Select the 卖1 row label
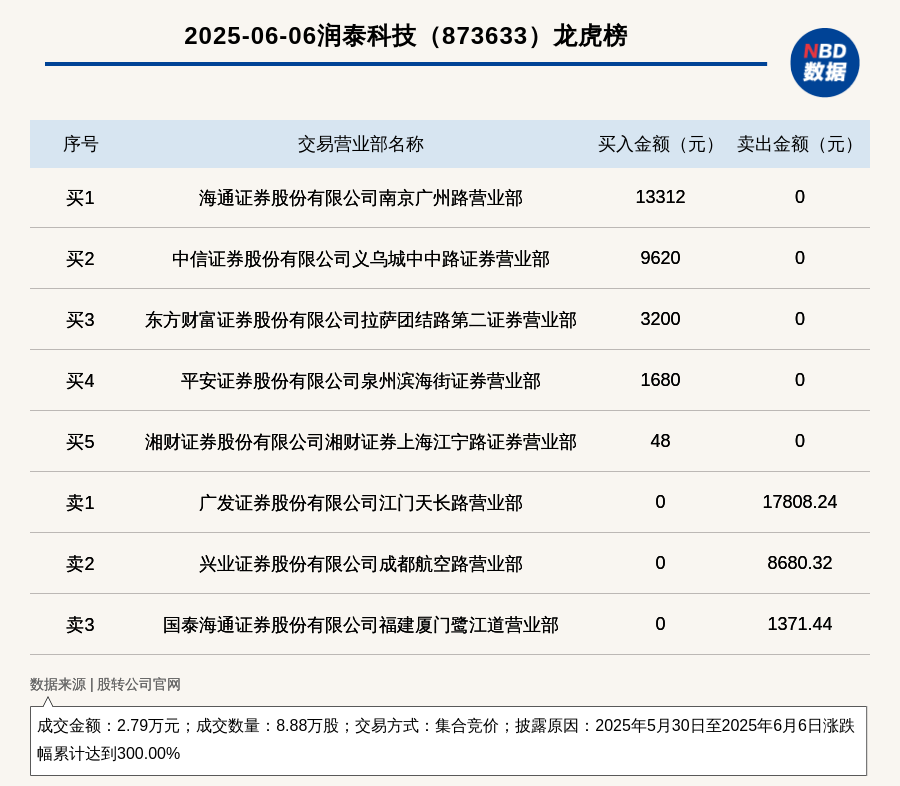The image size is (900, 786). point(80,503)
